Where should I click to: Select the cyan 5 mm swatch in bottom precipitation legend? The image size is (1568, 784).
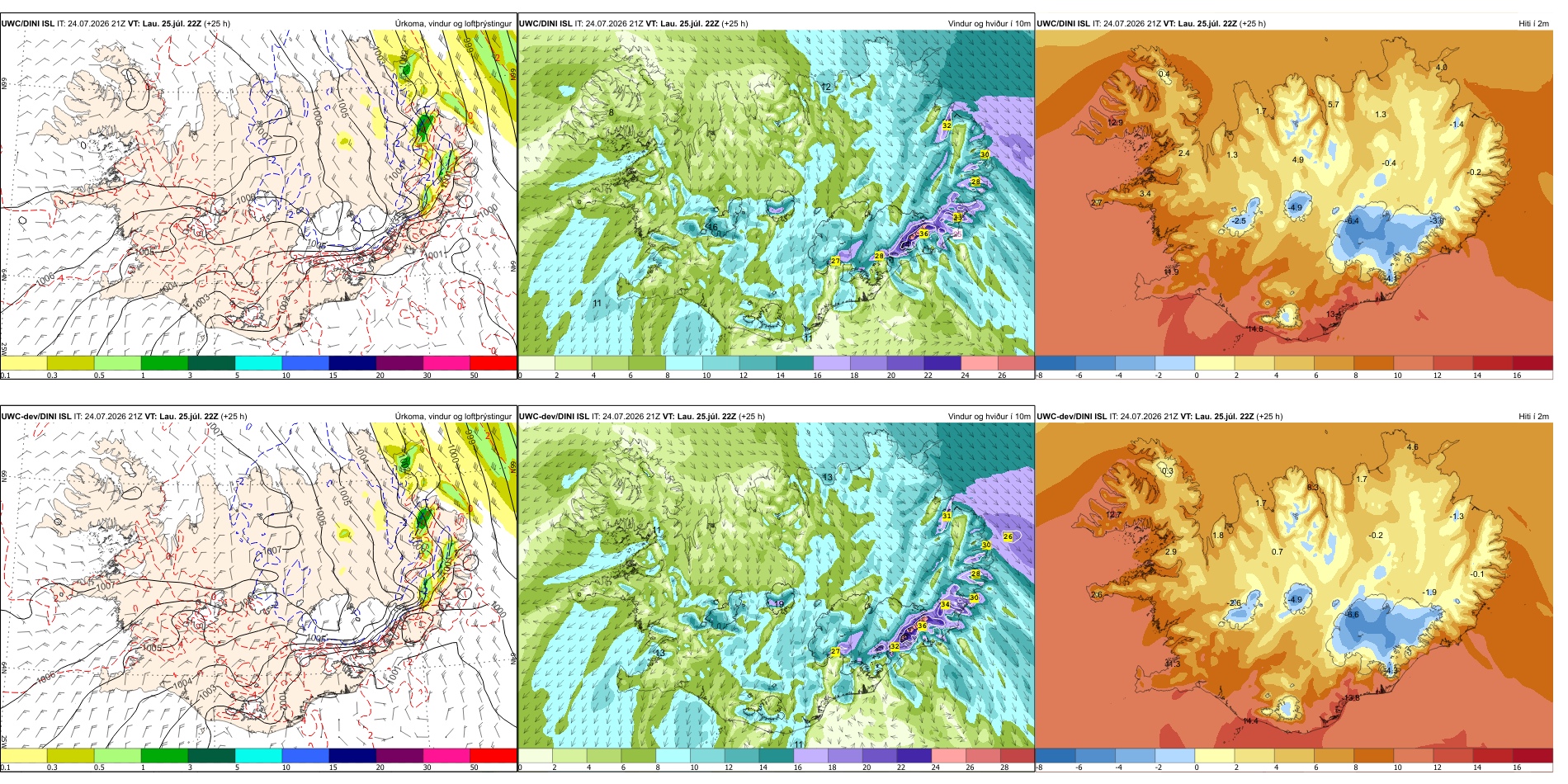coord(258,755)
